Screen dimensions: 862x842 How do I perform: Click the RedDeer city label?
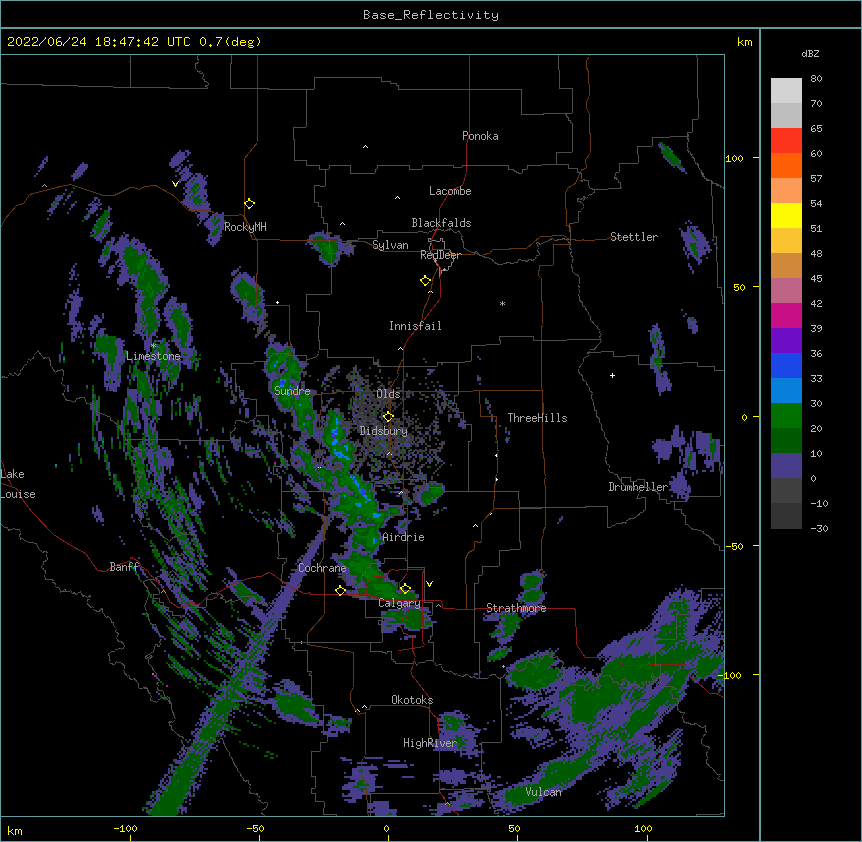pyautogui.click(x=440, y=255)
